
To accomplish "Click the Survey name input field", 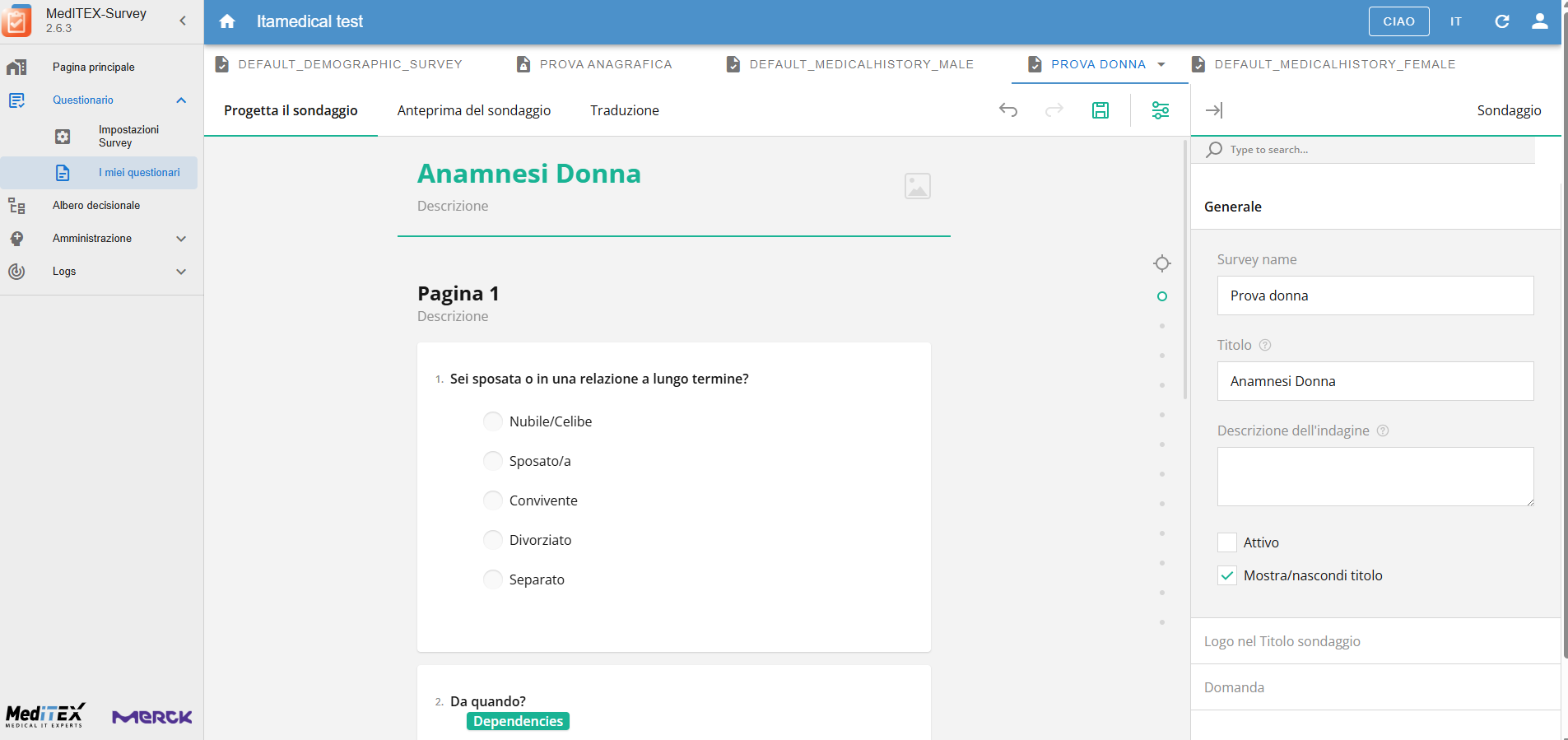I will pyautogui.click(x=1375, y=296).
